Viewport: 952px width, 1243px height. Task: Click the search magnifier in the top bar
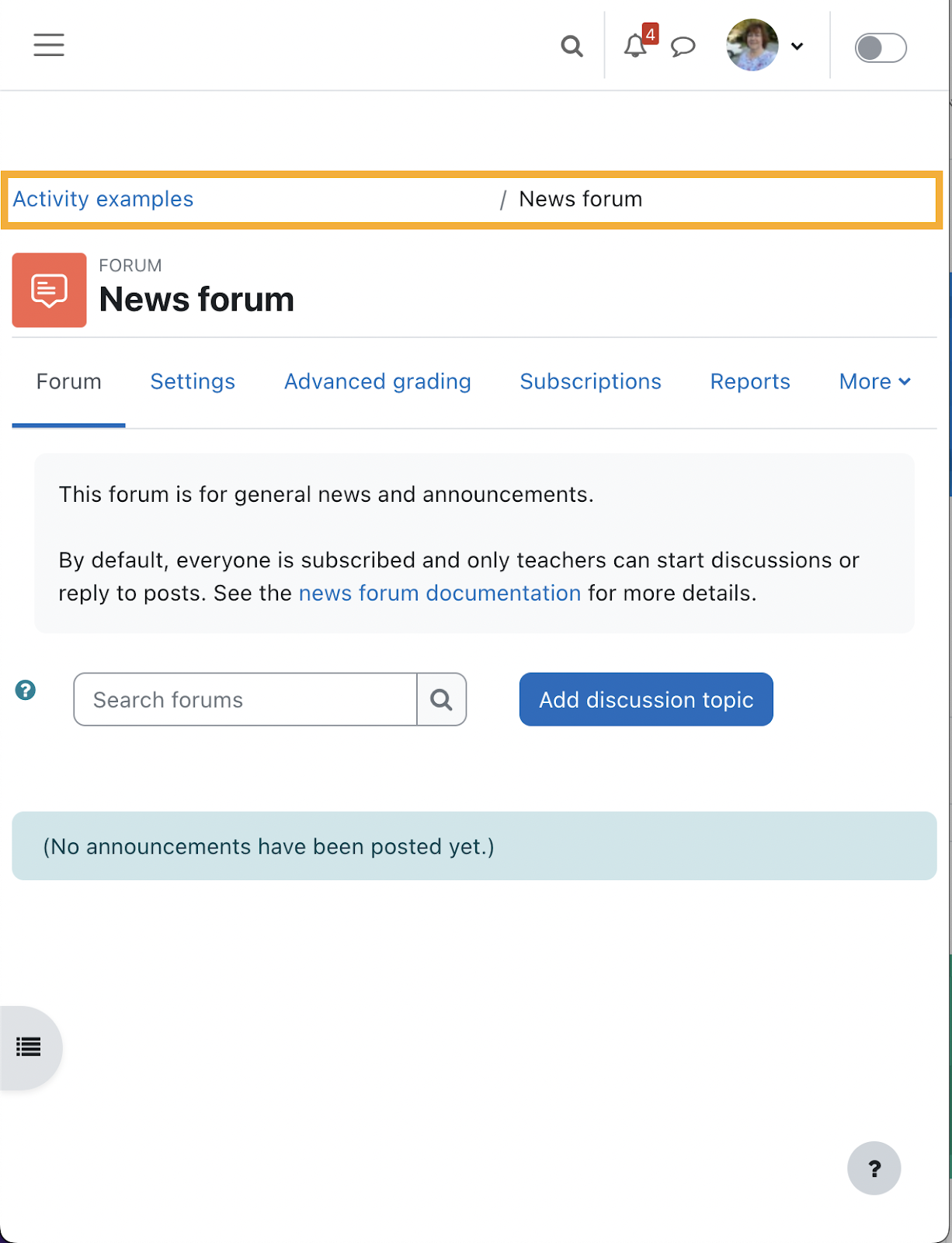click(x=572, y=46)
